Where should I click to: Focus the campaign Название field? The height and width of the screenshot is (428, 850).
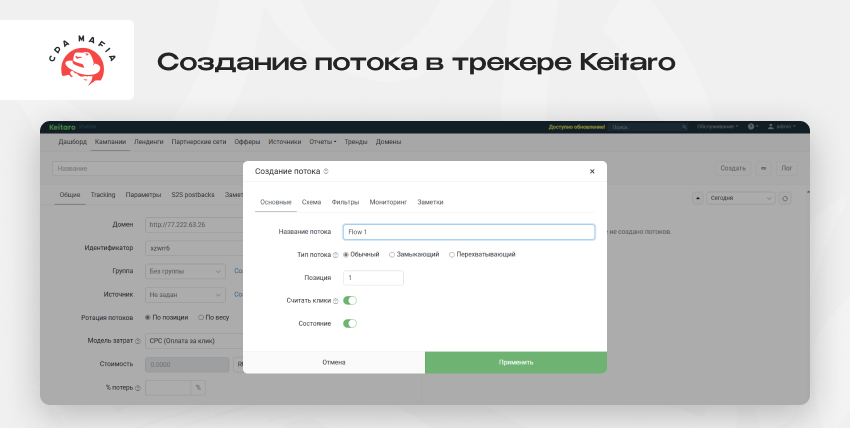point(147,168)
